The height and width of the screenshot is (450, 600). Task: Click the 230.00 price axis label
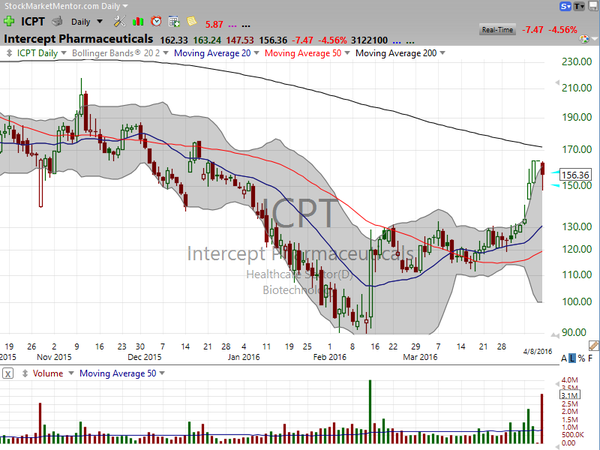point(577,62)
